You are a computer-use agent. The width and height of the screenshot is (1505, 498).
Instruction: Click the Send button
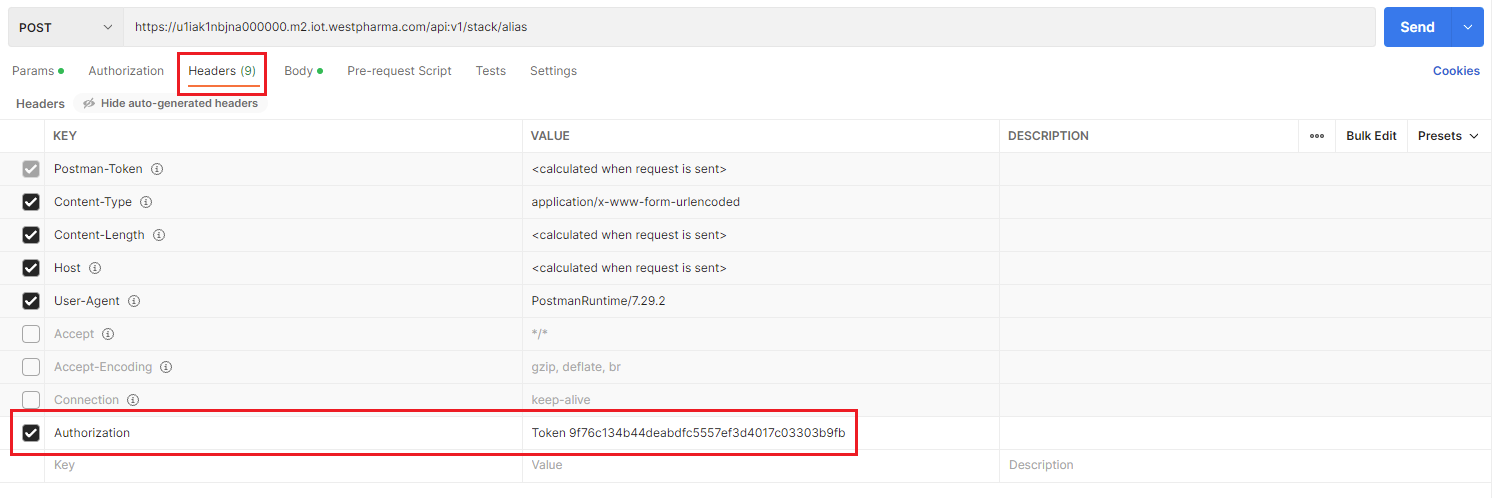1416,27
